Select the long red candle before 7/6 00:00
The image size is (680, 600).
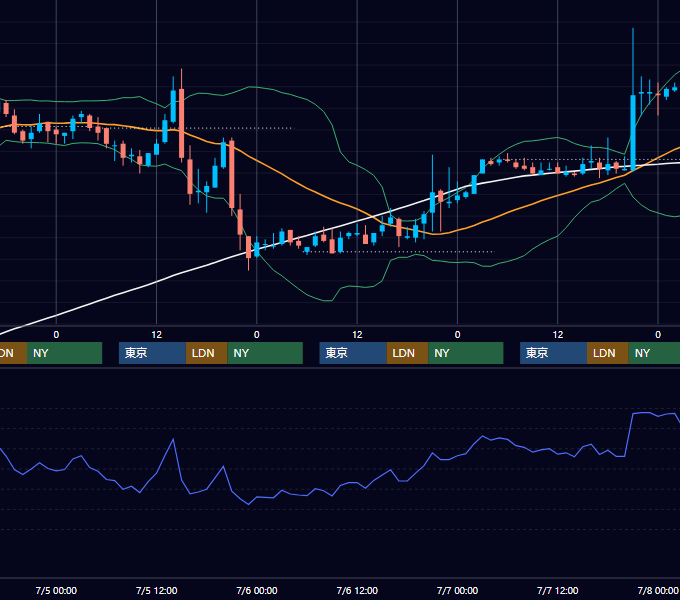pyautogui.click(x=232, y=173)
